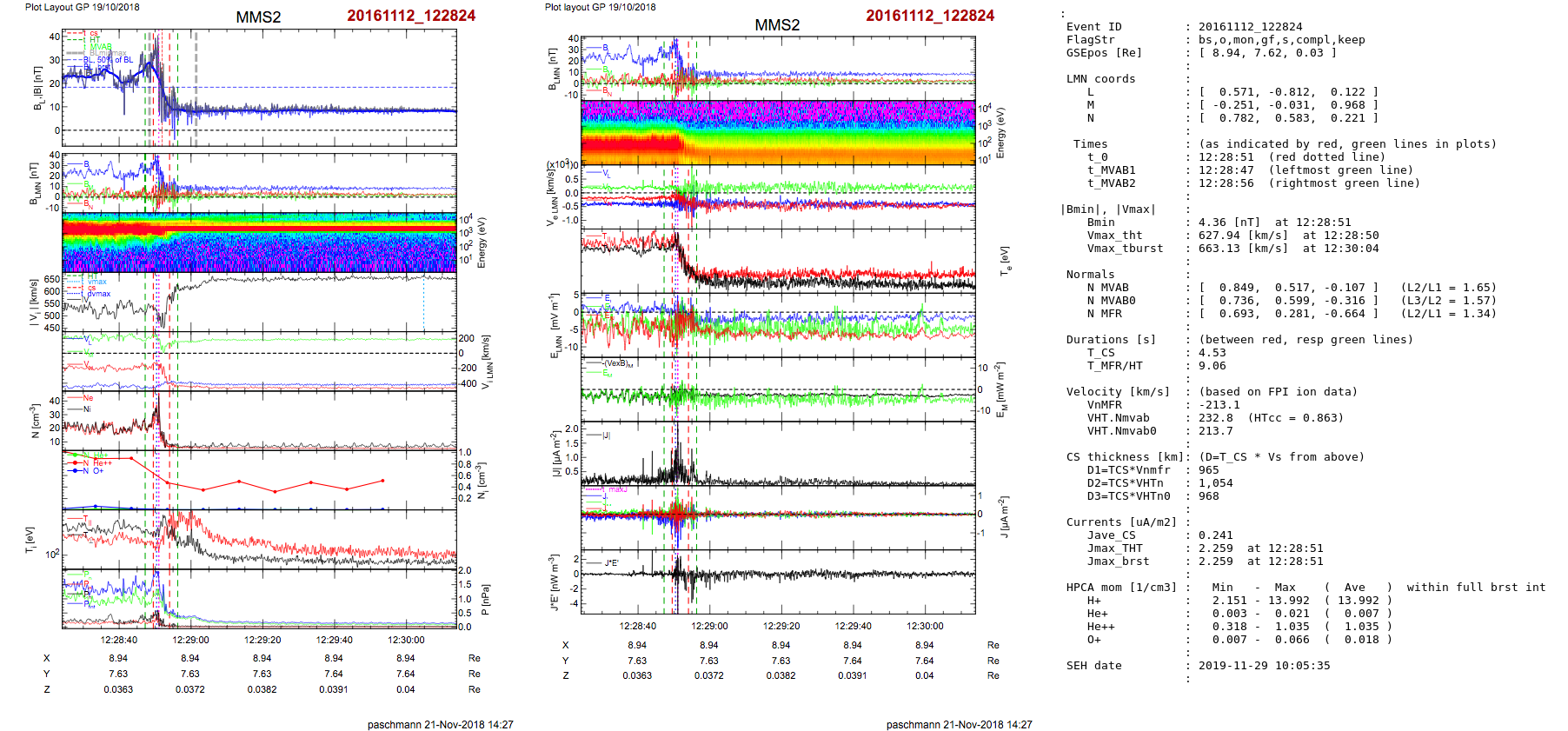Click the 12:29:00 tick label under left plot
1568x731 pixels.
[x=190, y=640]
